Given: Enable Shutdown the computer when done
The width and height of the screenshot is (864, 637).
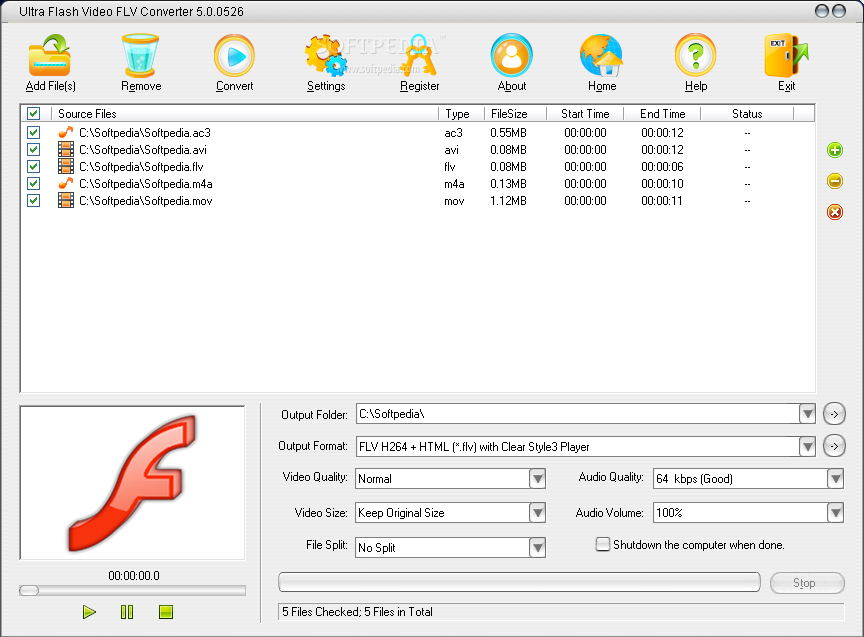Looking at the screenshot, I should click(x=603, y=544).
